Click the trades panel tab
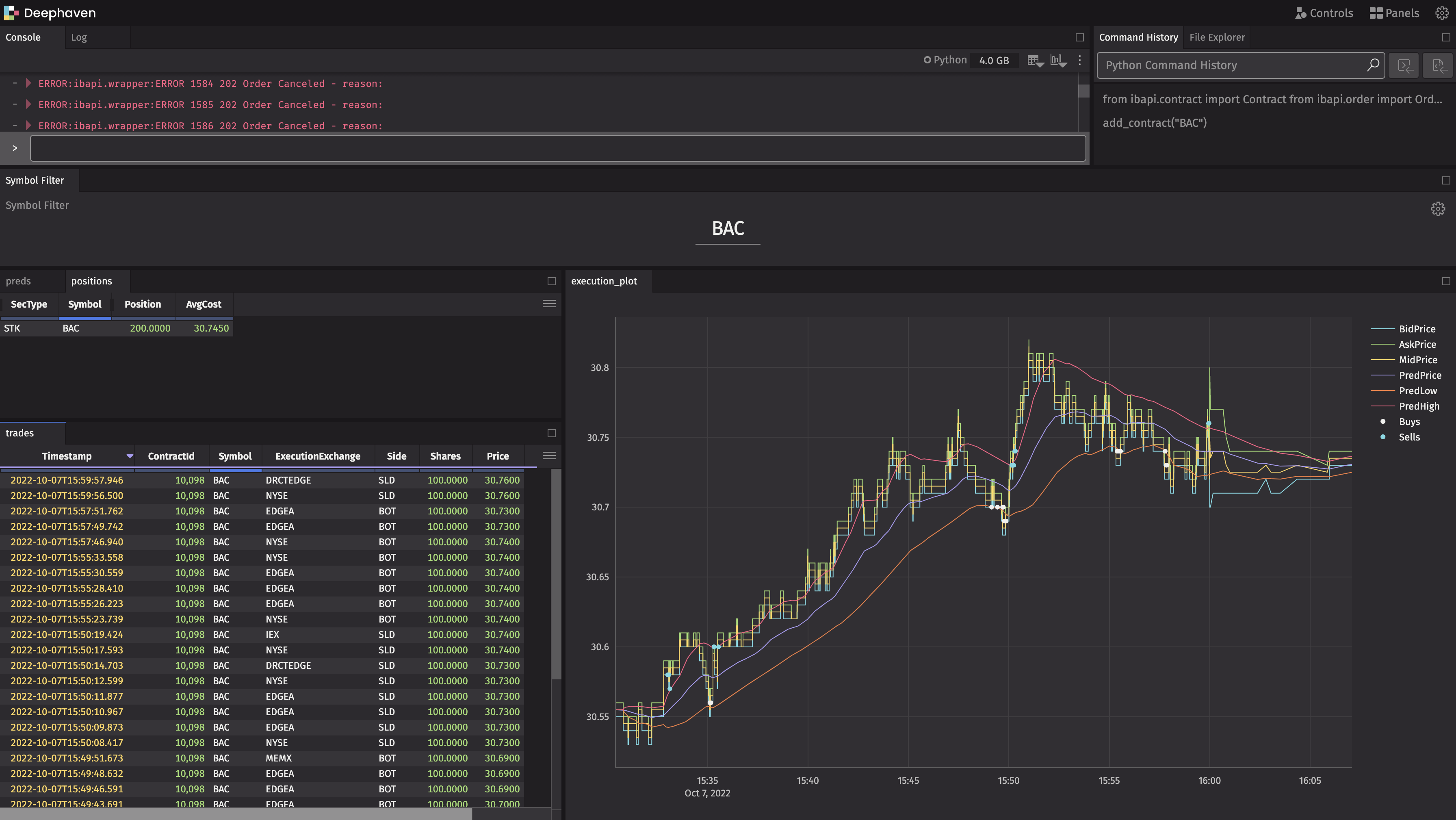The image size is (1456, 820). [x=20, y=433]
